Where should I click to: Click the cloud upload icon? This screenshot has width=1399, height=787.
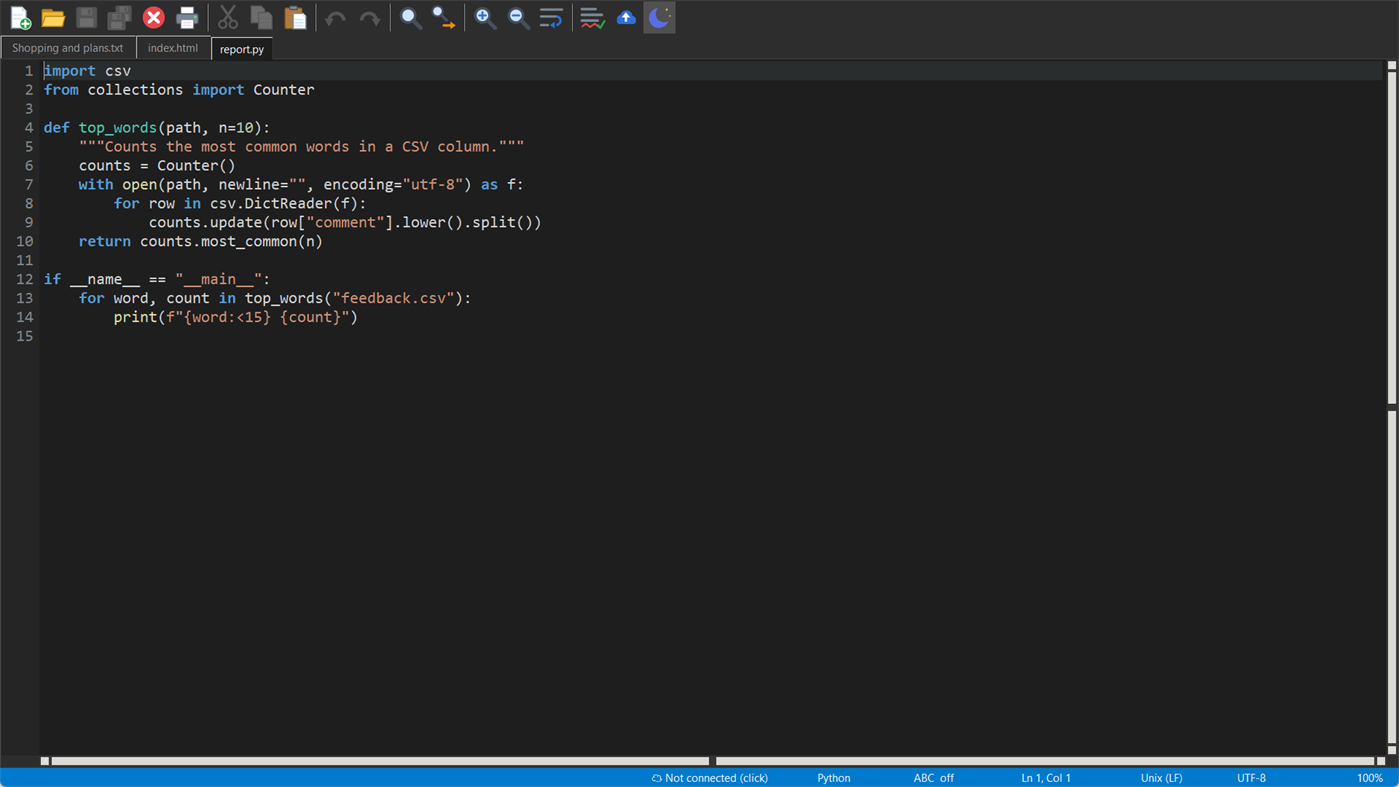[626, 18]
